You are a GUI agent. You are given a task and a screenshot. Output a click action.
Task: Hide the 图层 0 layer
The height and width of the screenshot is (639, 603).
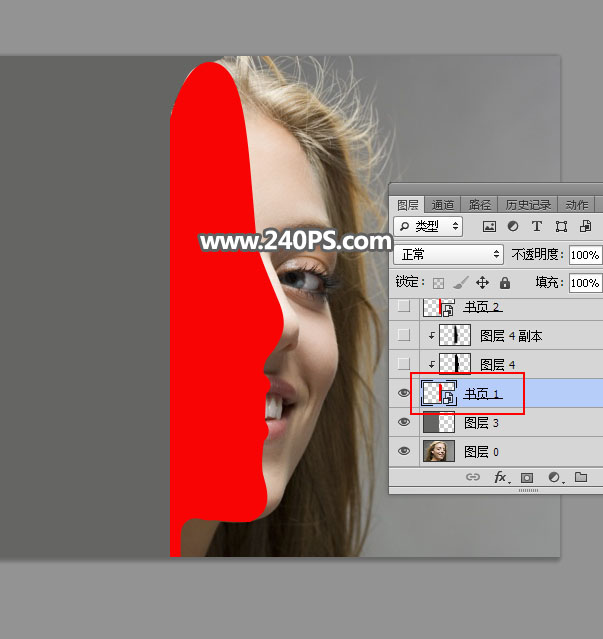(404, 451)
